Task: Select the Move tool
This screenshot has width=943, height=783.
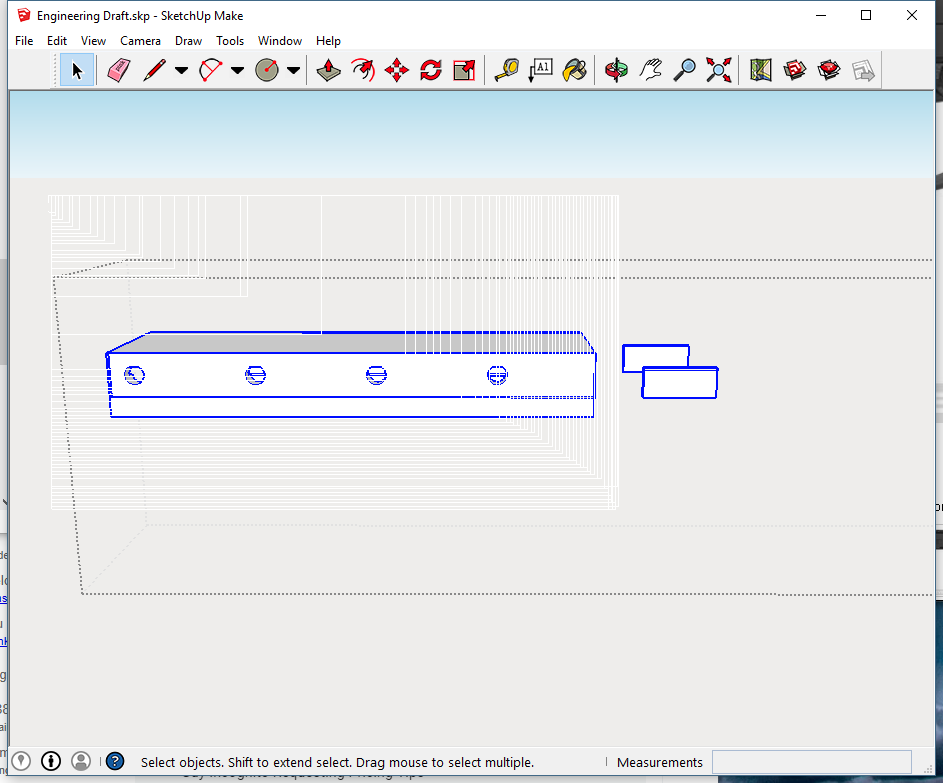Action: coord(397,70)
